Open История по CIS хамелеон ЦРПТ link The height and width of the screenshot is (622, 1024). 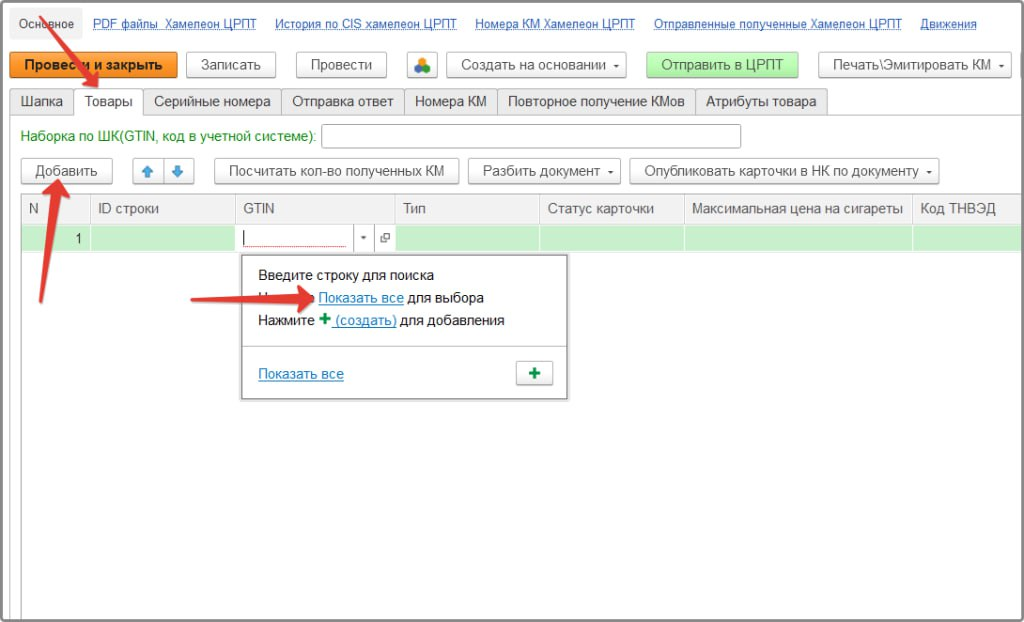(366, 24)
